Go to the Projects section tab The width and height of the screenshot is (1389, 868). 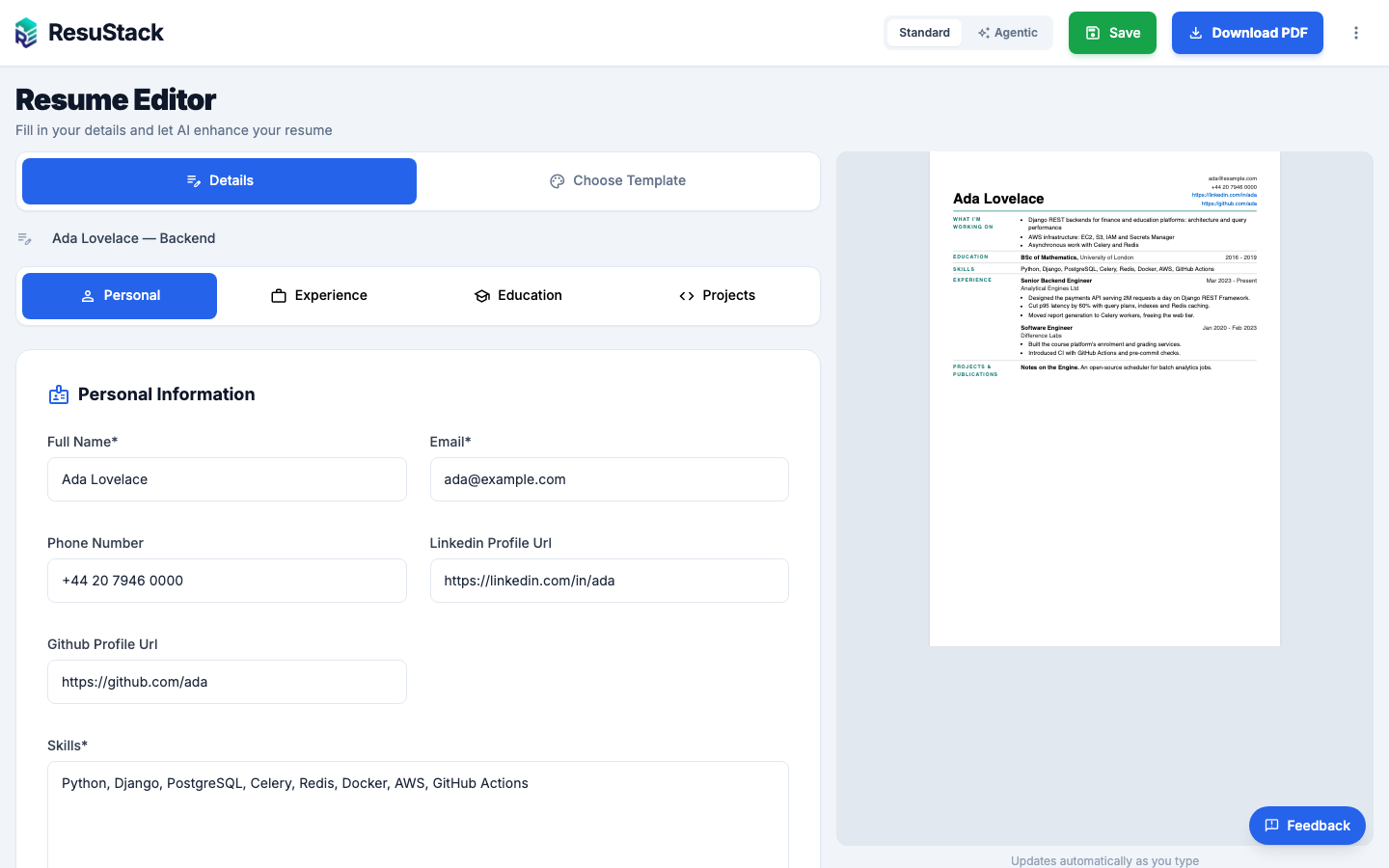click(717, 296)
